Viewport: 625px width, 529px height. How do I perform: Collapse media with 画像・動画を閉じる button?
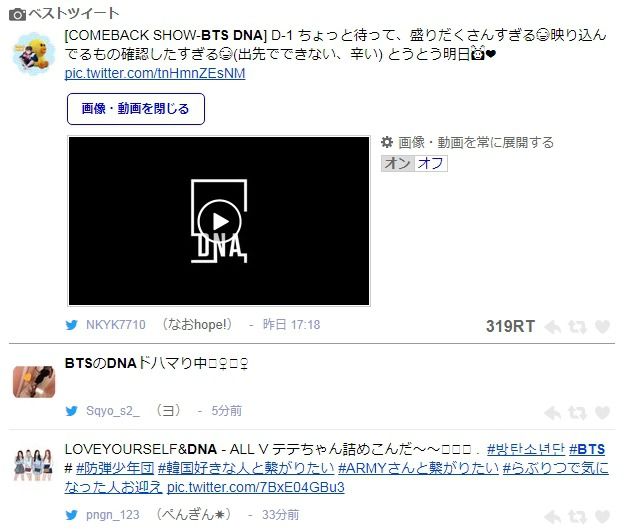click(136, 109)
